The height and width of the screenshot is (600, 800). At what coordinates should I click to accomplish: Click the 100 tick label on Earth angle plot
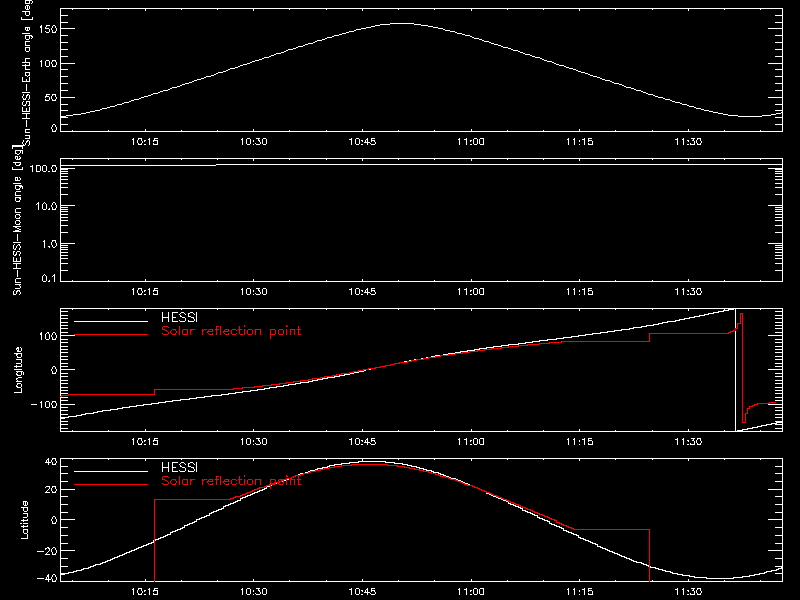(48, 64)
